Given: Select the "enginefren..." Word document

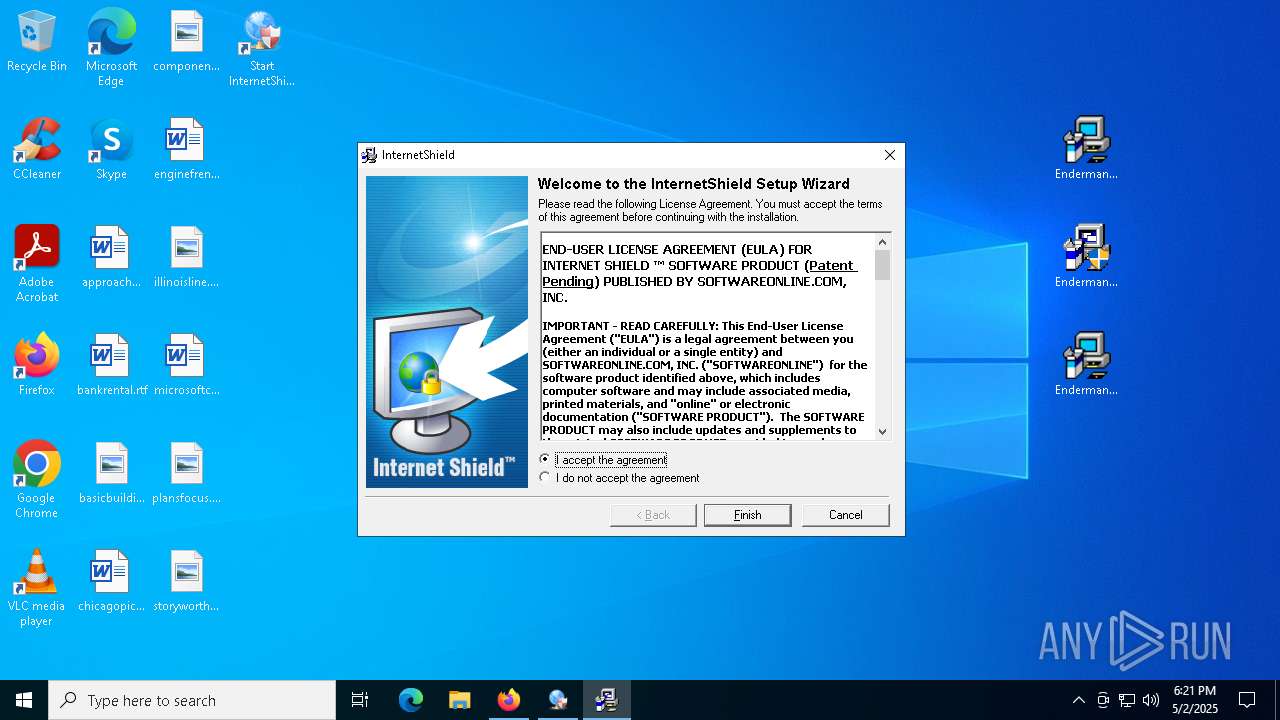Looking at the screenshot, I should [186, 150].
